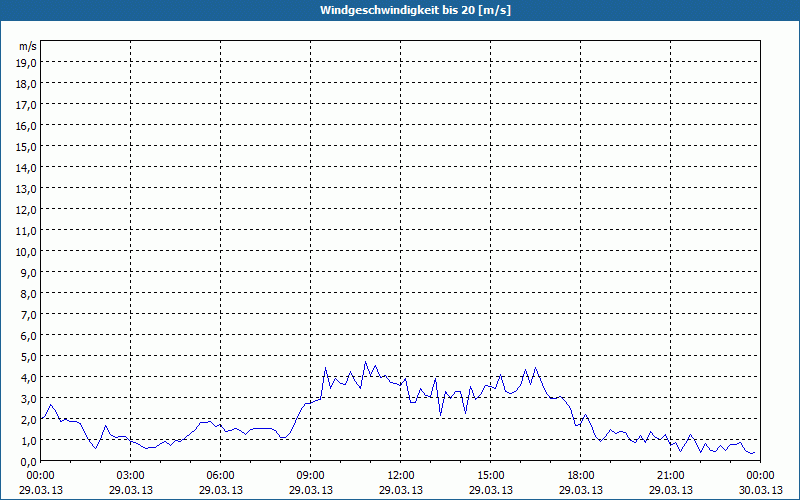Click the '29.03.13' date under '12:00'
Viewport: 800px width, 500px height.
401,490
